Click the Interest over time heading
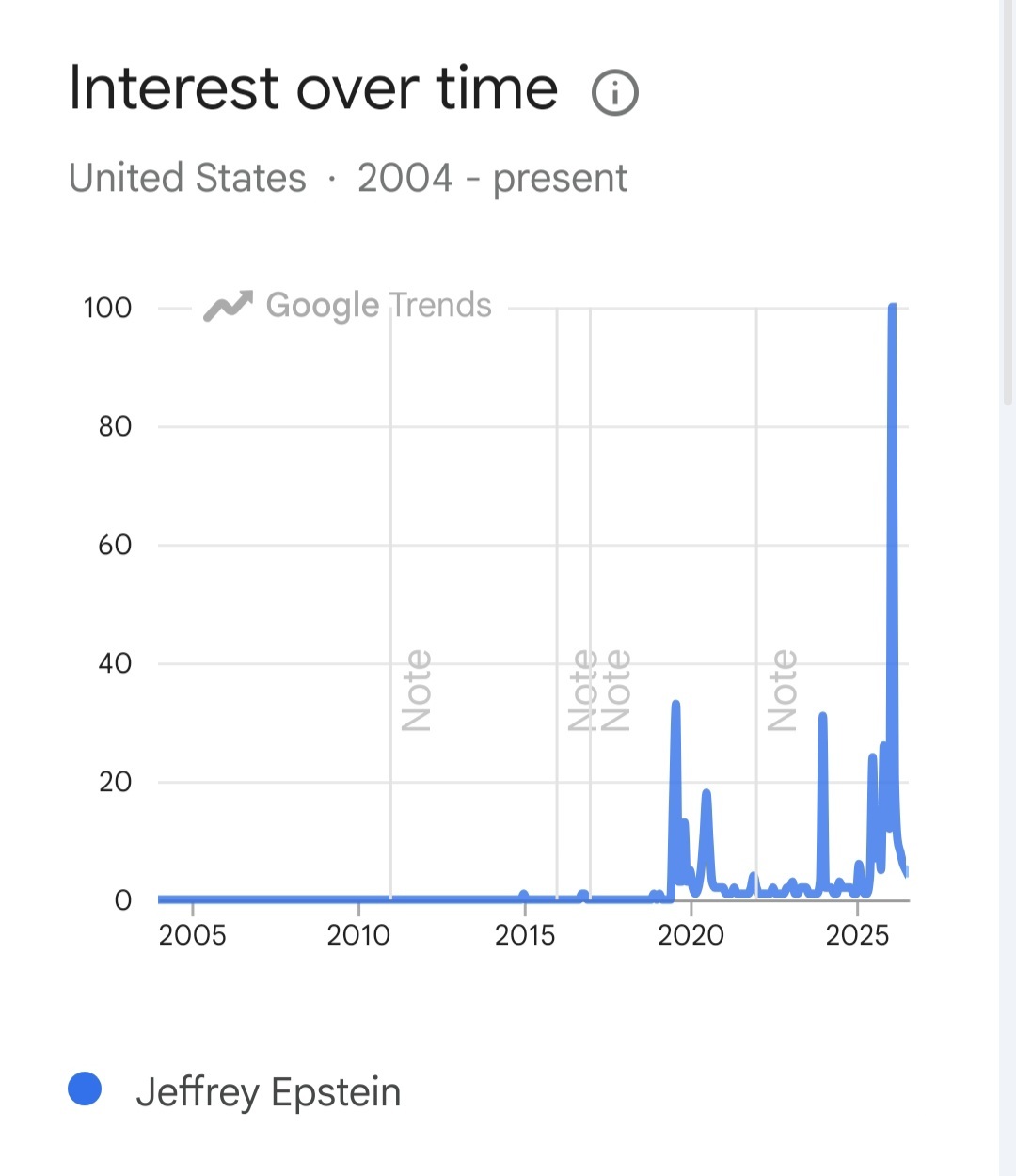This screenshot has width=1016, height=1176. [x=314, y=88]
